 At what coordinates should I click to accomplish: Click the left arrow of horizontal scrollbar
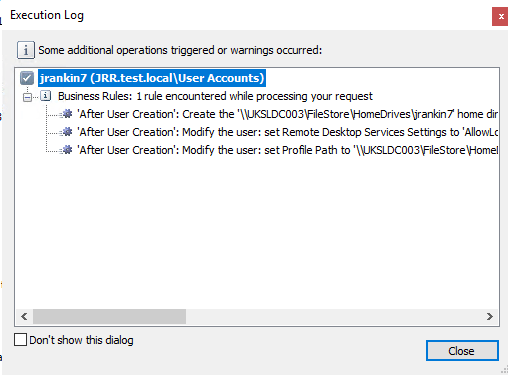tap(24, 316)
